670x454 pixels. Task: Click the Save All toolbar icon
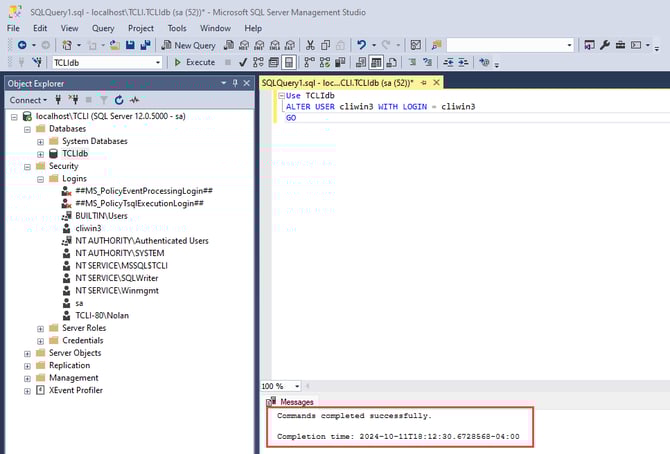click(x=145, y=45)
